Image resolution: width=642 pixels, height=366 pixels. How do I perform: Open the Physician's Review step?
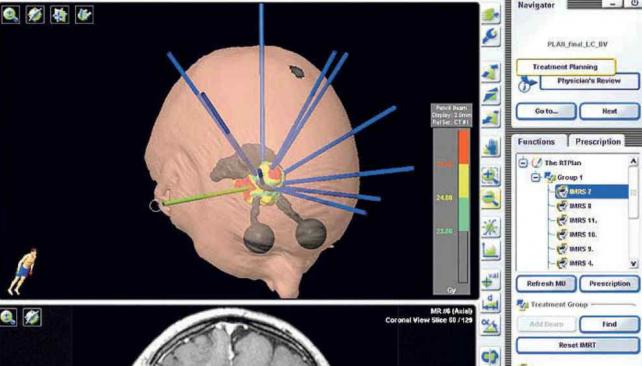[x=589, y=81]
